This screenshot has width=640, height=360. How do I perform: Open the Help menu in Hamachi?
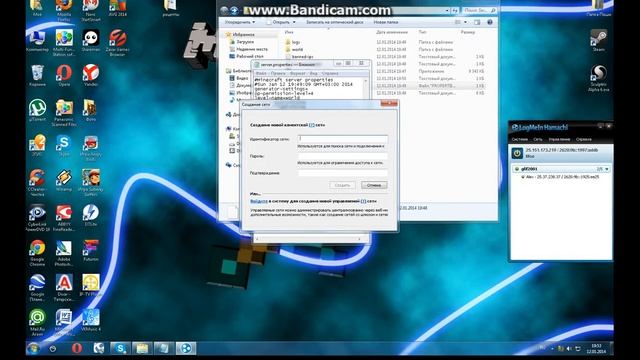[583, 140]
